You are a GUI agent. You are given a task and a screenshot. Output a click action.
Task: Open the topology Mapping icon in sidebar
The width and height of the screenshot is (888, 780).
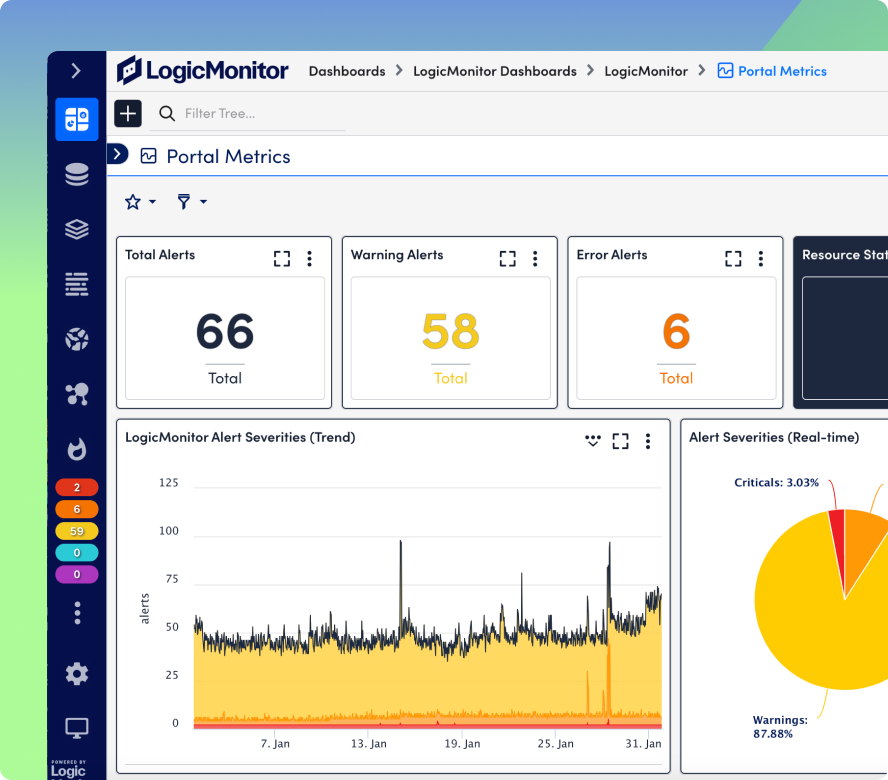pyautogui.click(x=77, y=394)
